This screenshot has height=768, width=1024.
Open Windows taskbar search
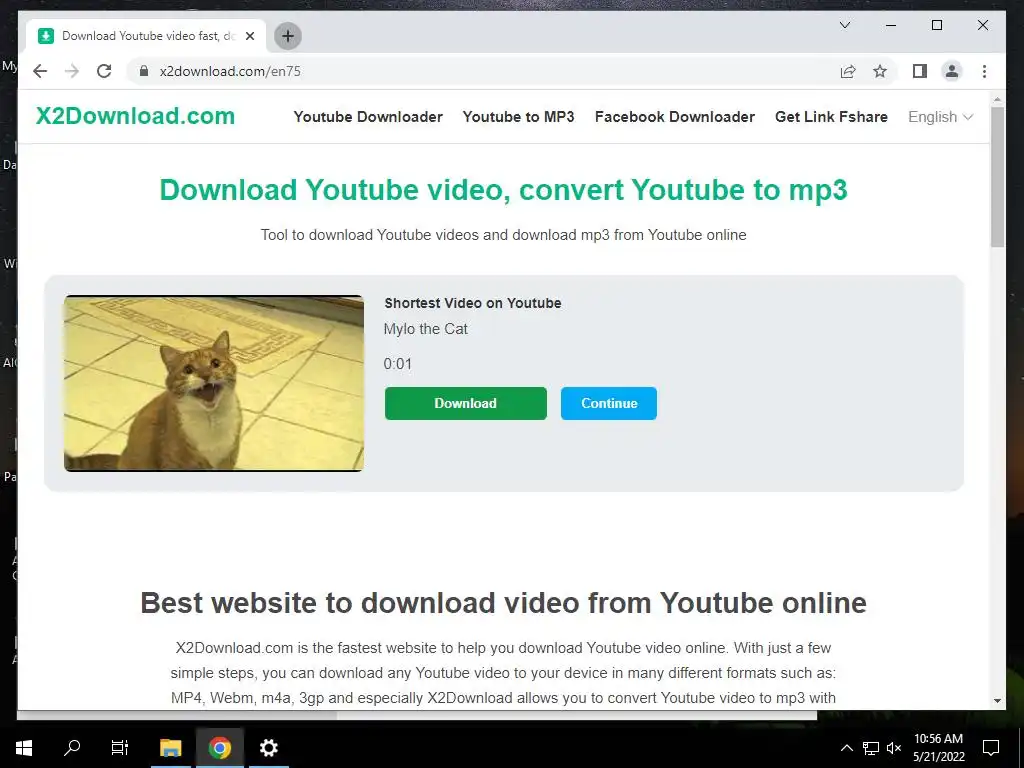tap(72, 748)
